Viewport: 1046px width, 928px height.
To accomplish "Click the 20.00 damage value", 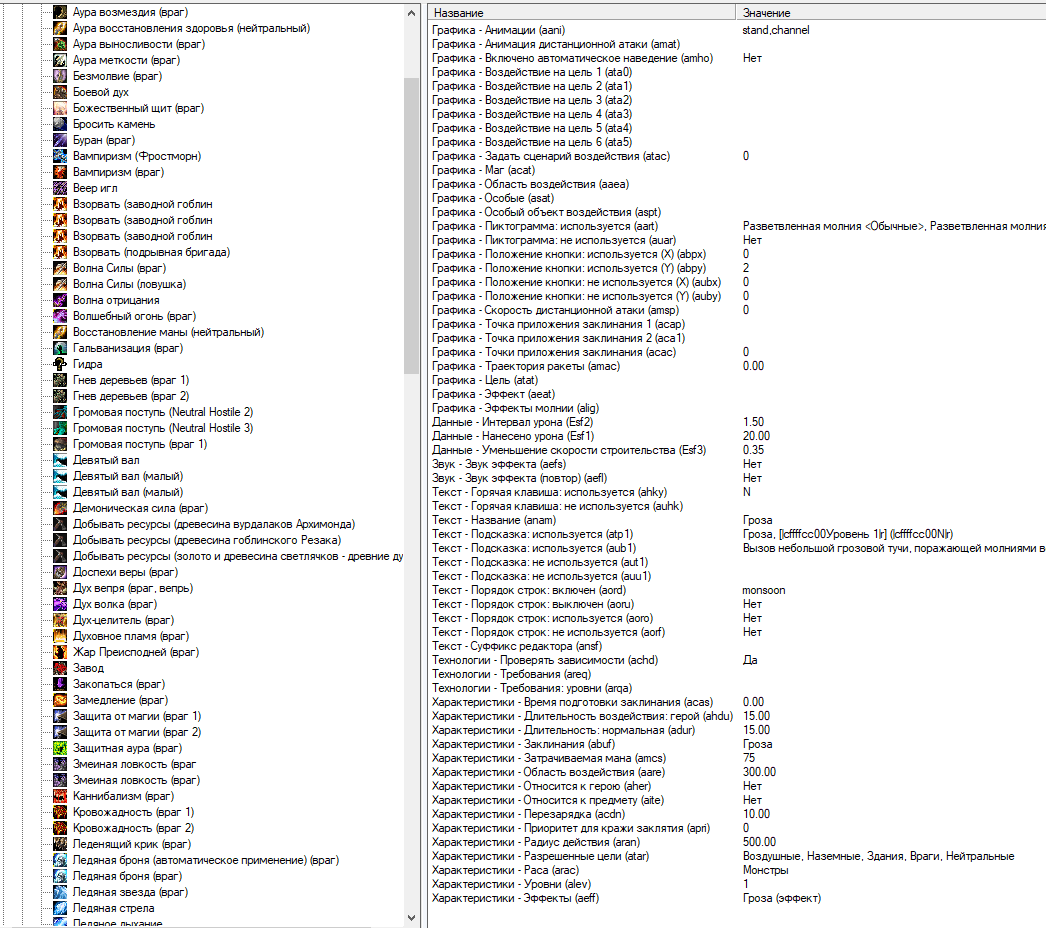I will pos(756,436).
